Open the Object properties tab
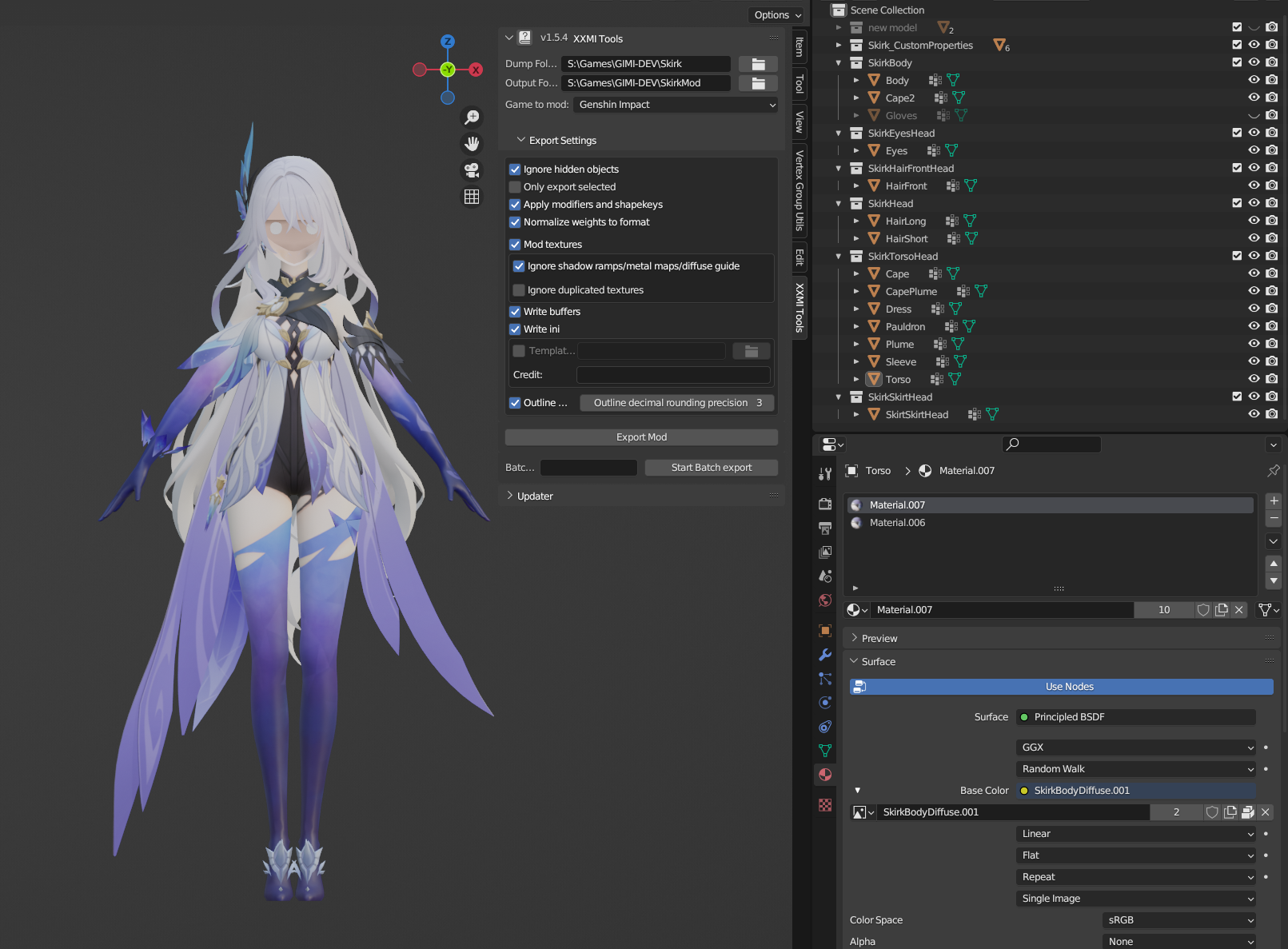1288x949 pixels. tap(825, 631)
